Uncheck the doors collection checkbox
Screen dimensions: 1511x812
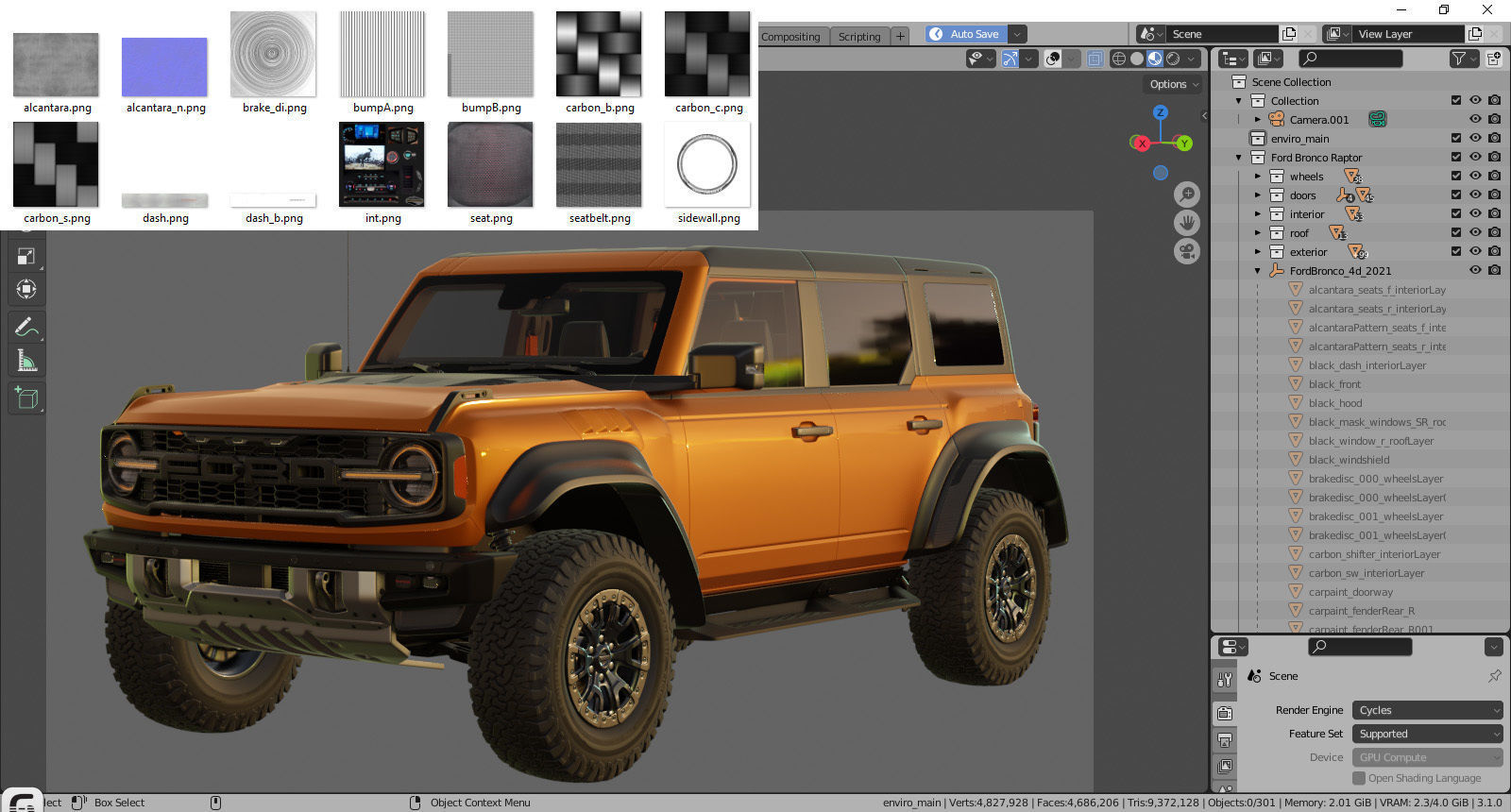click(x=1456, y=195)
